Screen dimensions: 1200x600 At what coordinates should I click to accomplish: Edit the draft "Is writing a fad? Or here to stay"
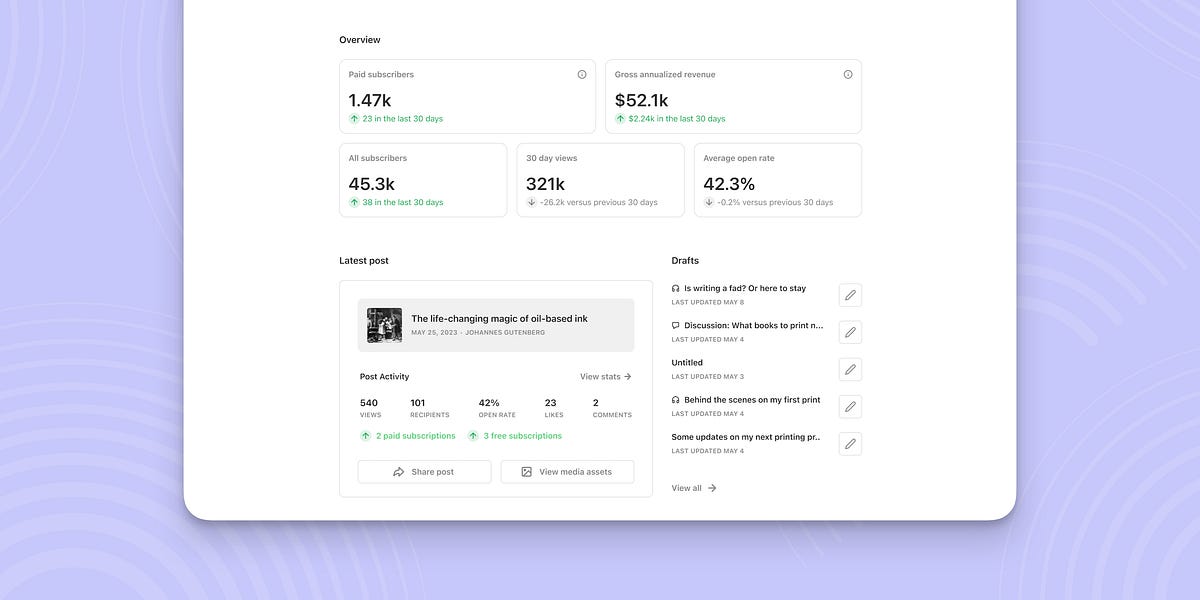(x=849, y=294)
